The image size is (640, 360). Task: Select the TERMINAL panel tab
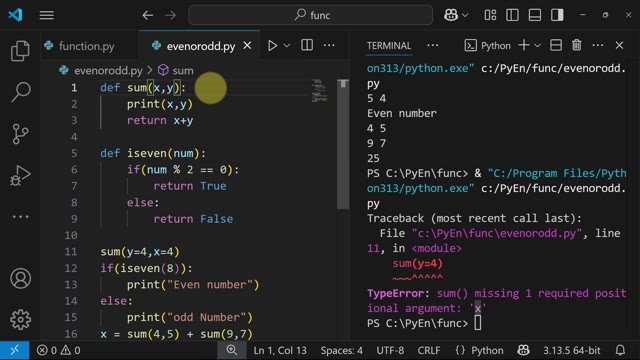click(389, 46)
